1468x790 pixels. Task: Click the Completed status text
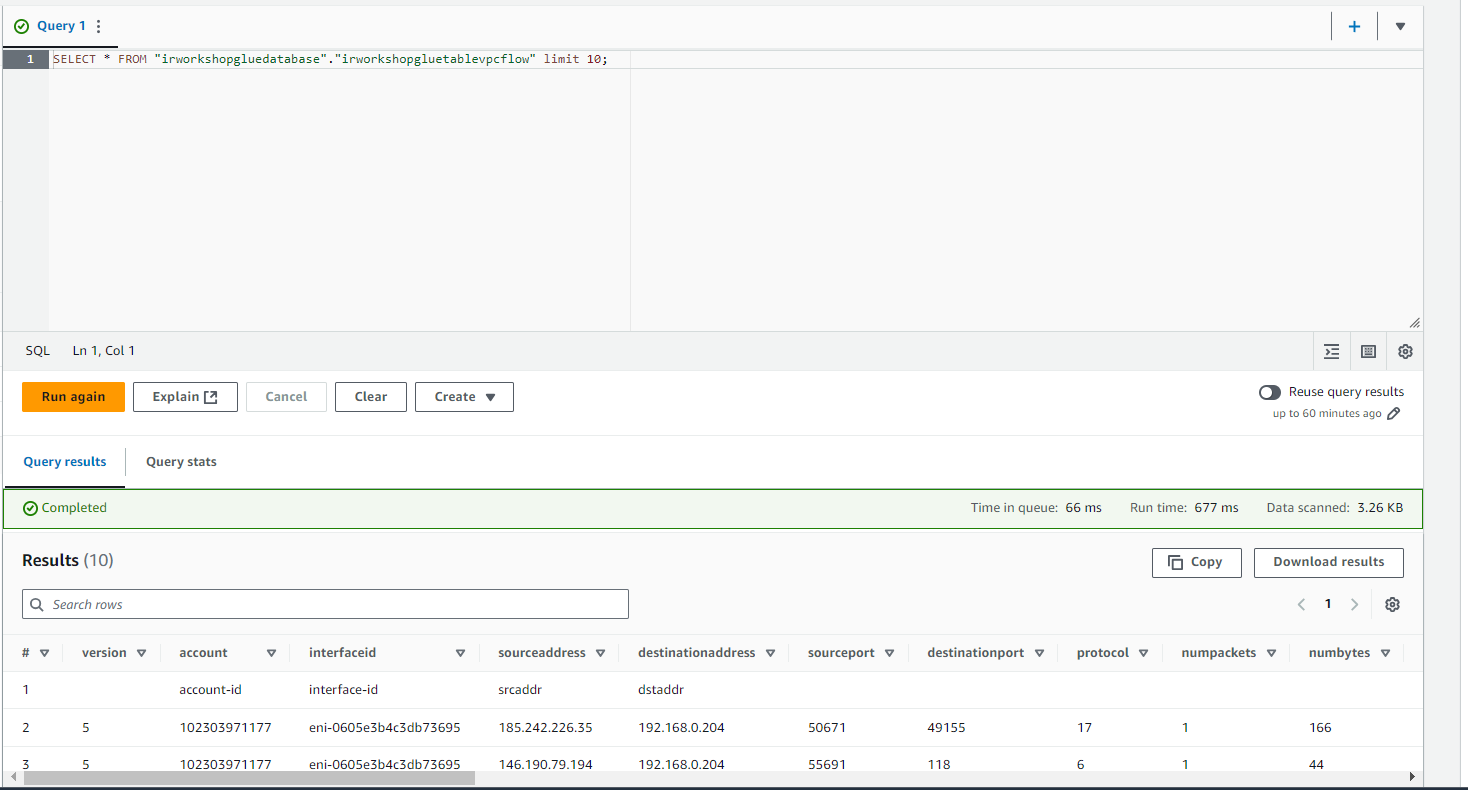74,508
